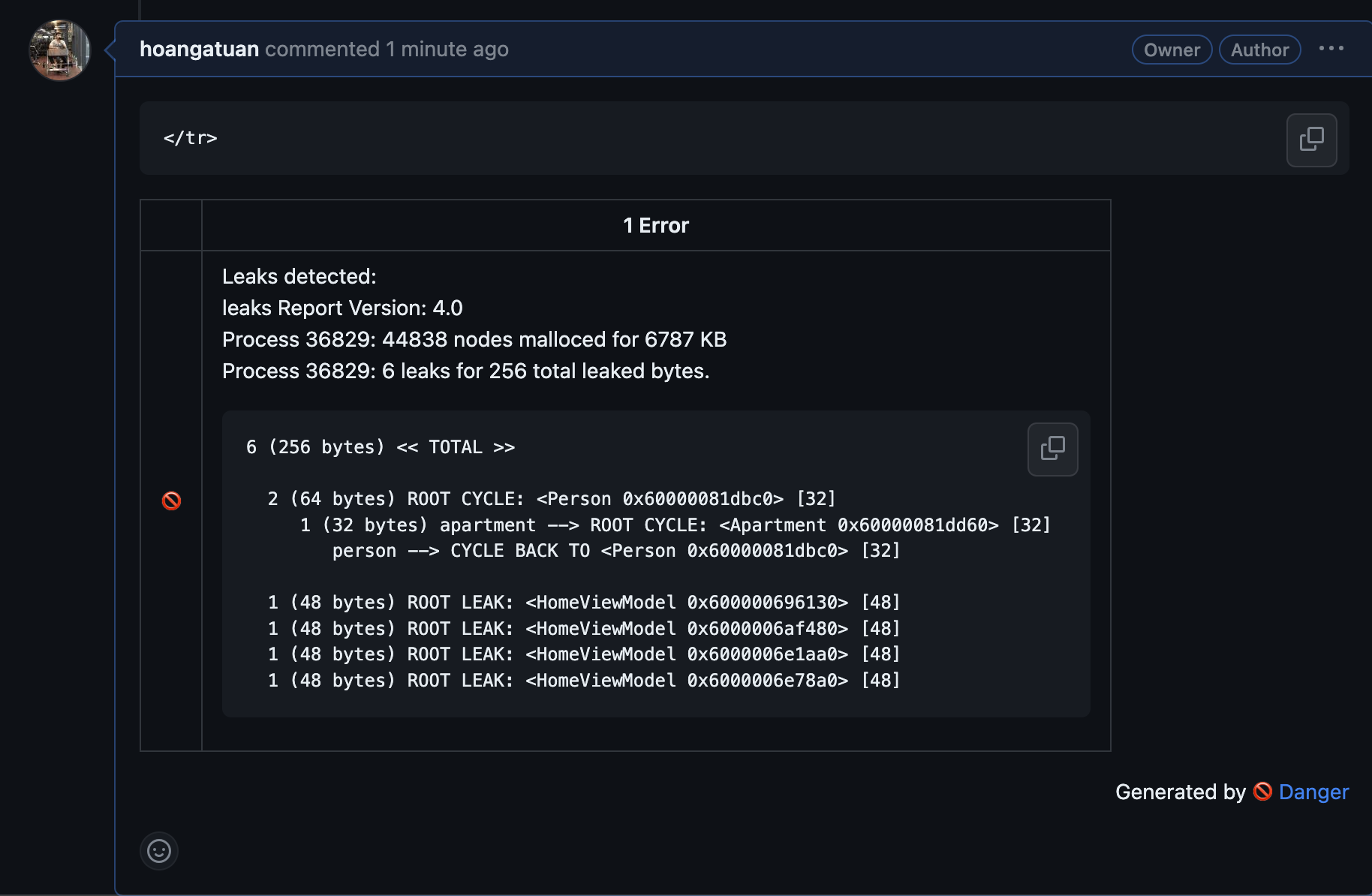
Task: Open the comment options ellipsis menu
Action: coord(1331,49)
